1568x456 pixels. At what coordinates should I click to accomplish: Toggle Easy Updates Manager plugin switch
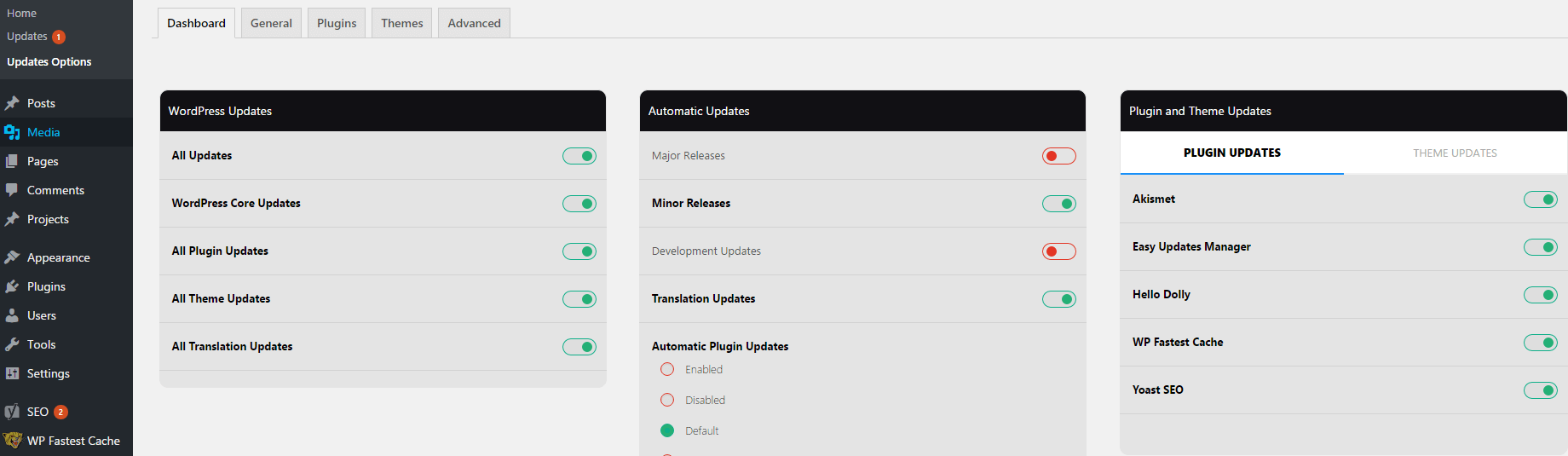pos(1541,247)
